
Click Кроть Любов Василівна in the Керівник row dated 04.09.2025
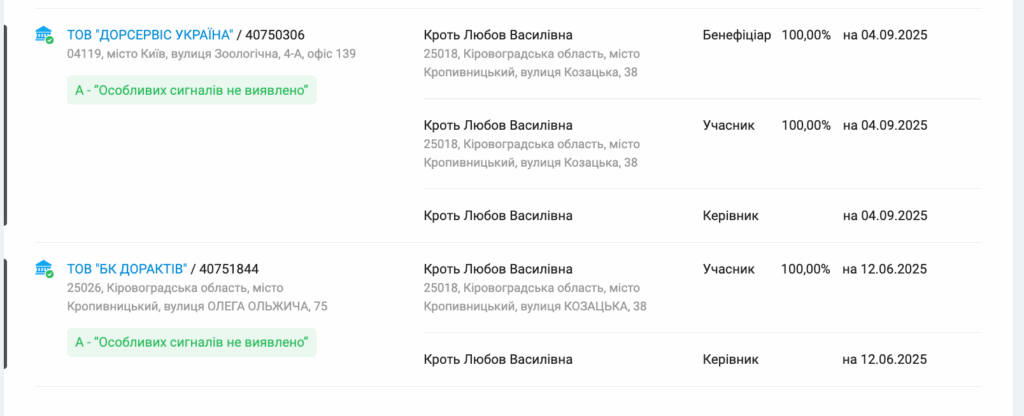point(498,216)
